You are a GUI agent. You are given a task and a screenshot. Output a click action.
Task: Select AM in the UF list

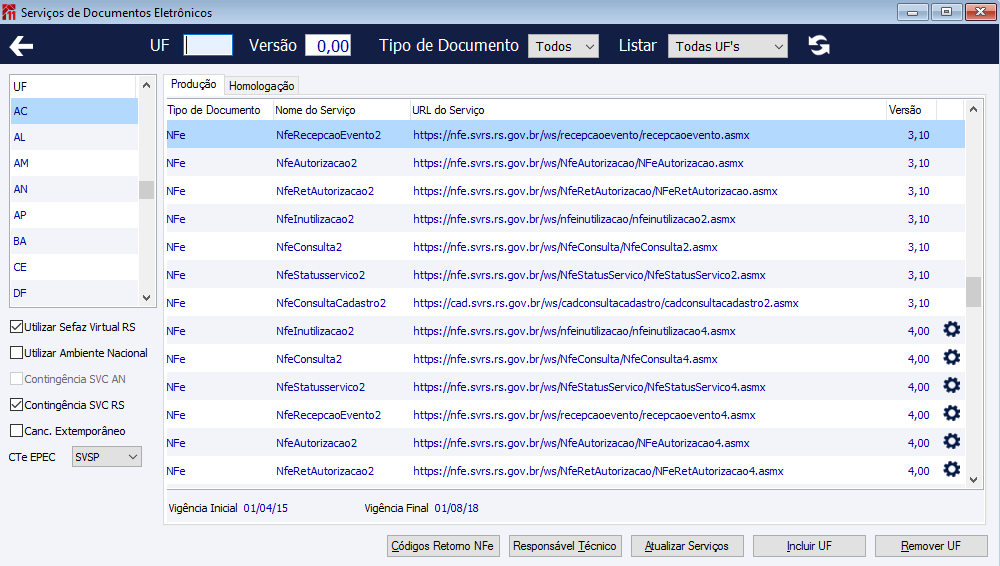(74, 163)
